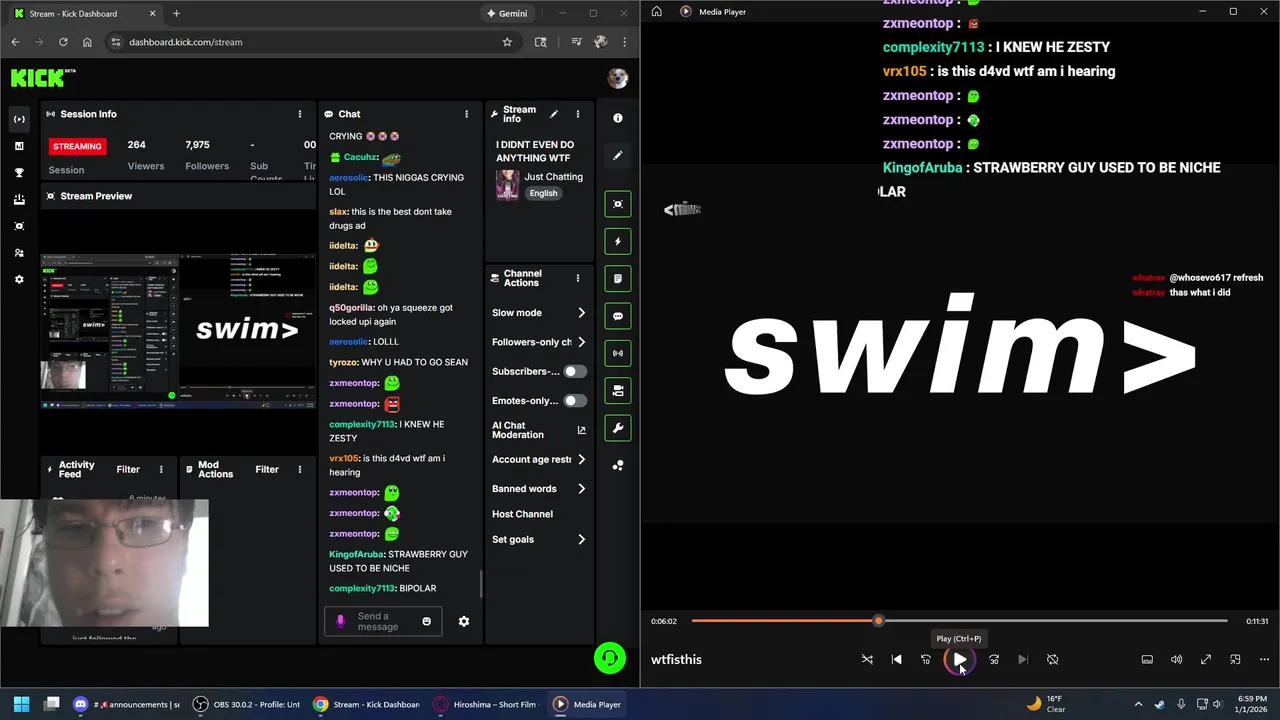1280x720 pixels.
Task: Open more options menu in Media Player
Action: [1264, 659]
